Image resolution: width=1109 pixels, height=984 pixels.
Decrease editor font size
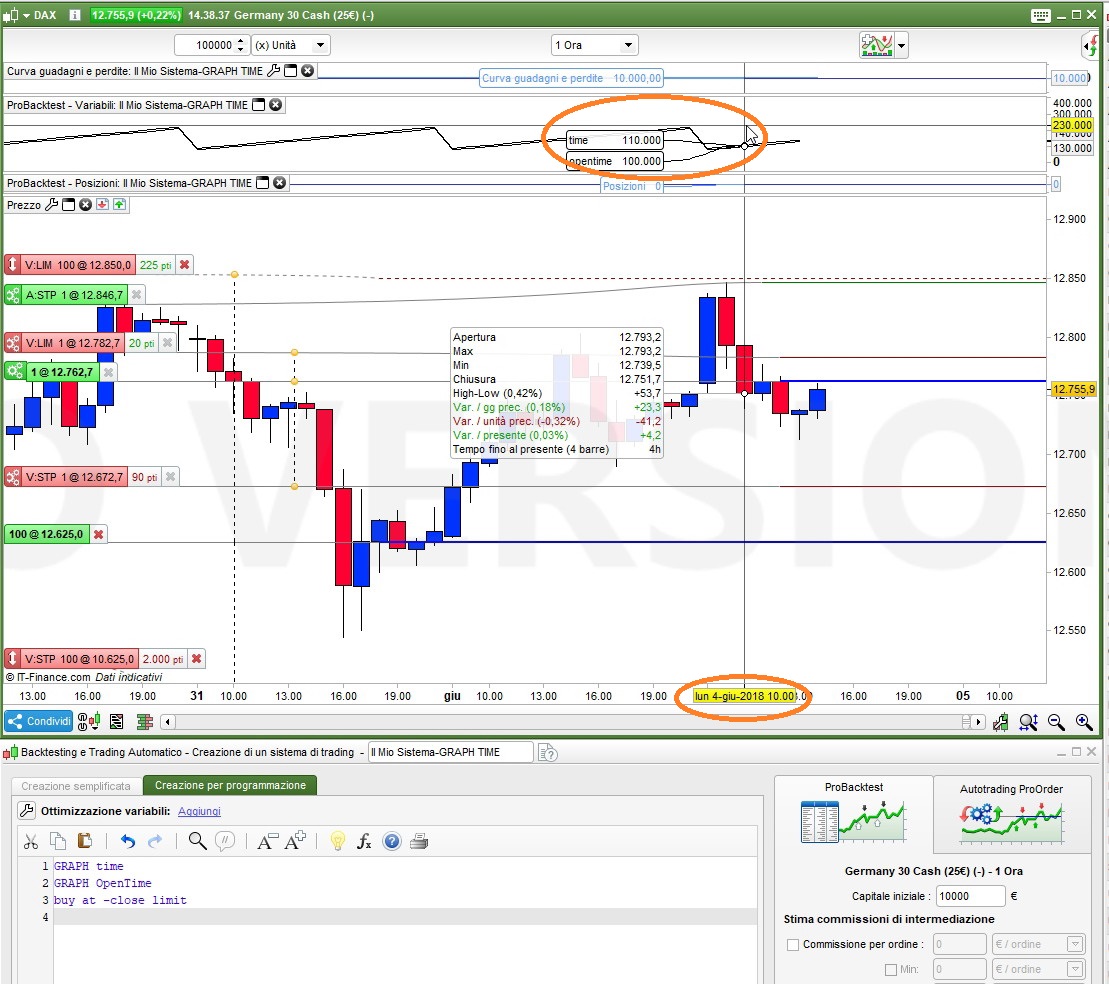click(x=267, y=841)
